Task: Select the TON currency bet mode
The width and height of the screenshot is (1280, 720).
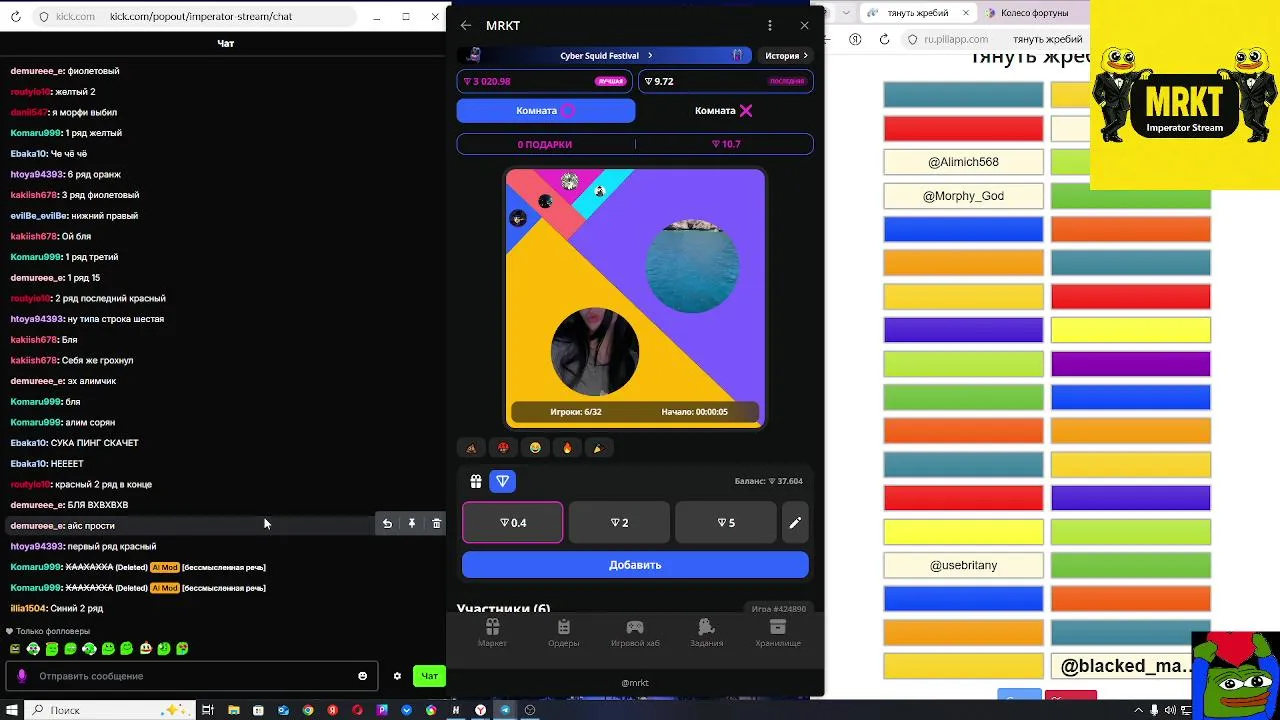Action: tap(503, 481)
